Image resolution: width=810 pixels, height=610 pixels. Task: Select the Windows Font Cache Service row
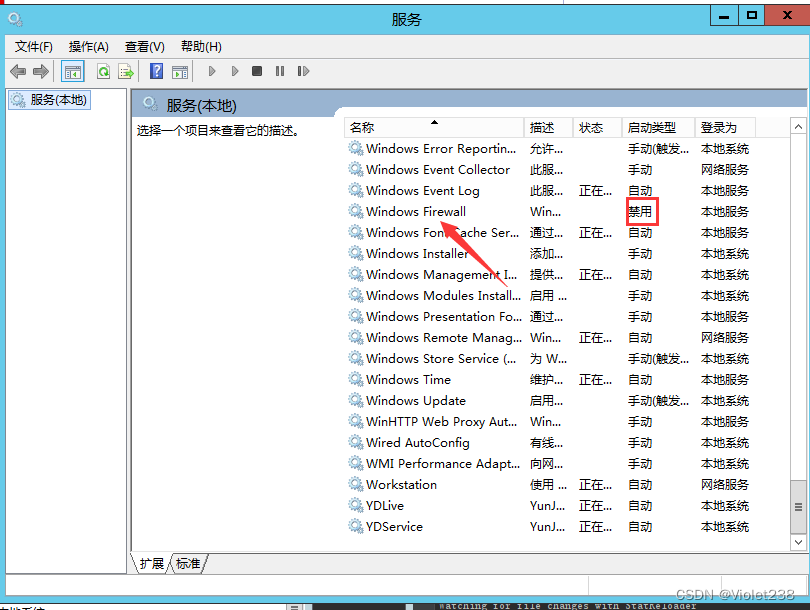click(x=550, y=232)
